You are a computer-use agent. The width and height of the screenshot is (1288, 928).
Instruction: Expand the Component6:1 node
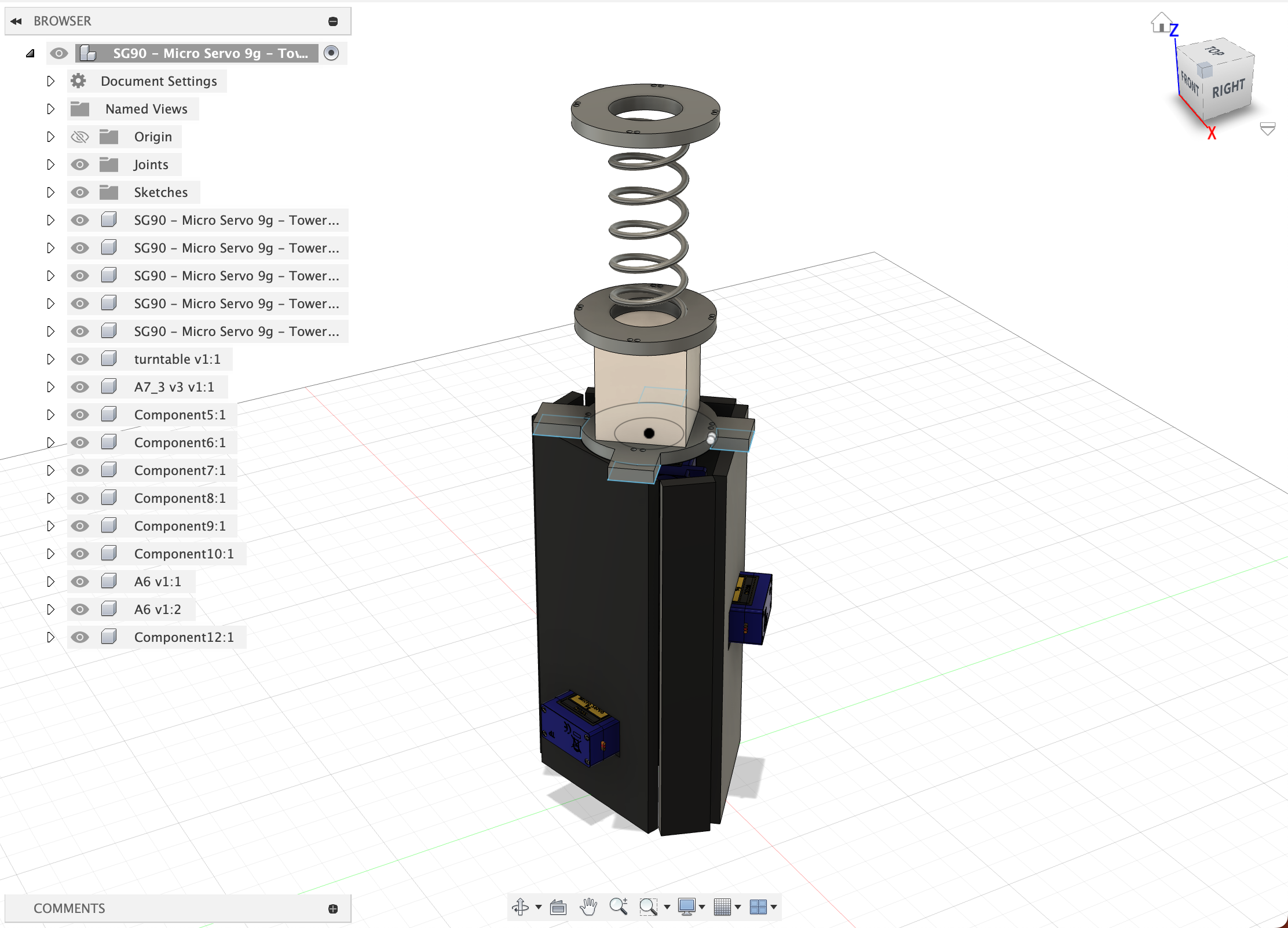[x=50, y=443]
